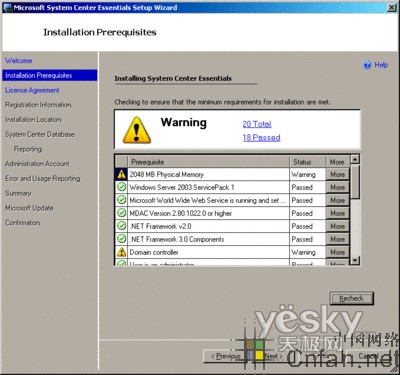Click Warning status of Domain controller row
This screenshot has width=400, height=375.
tap(303, 252)
